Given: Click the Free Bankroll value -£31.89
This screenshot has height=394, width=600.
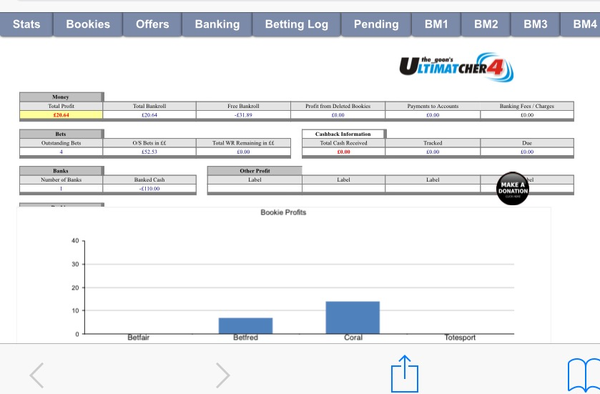Looking at the screenshot, I should [243, 115].
